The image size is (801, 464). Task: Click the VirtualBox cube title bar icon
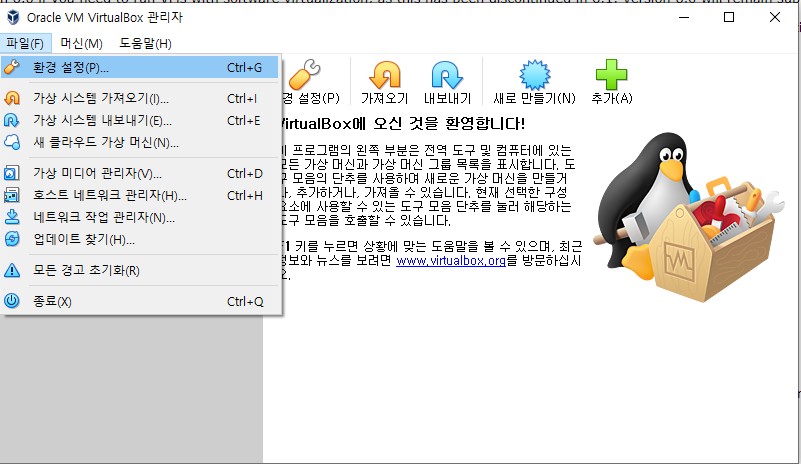click(13, 17)
